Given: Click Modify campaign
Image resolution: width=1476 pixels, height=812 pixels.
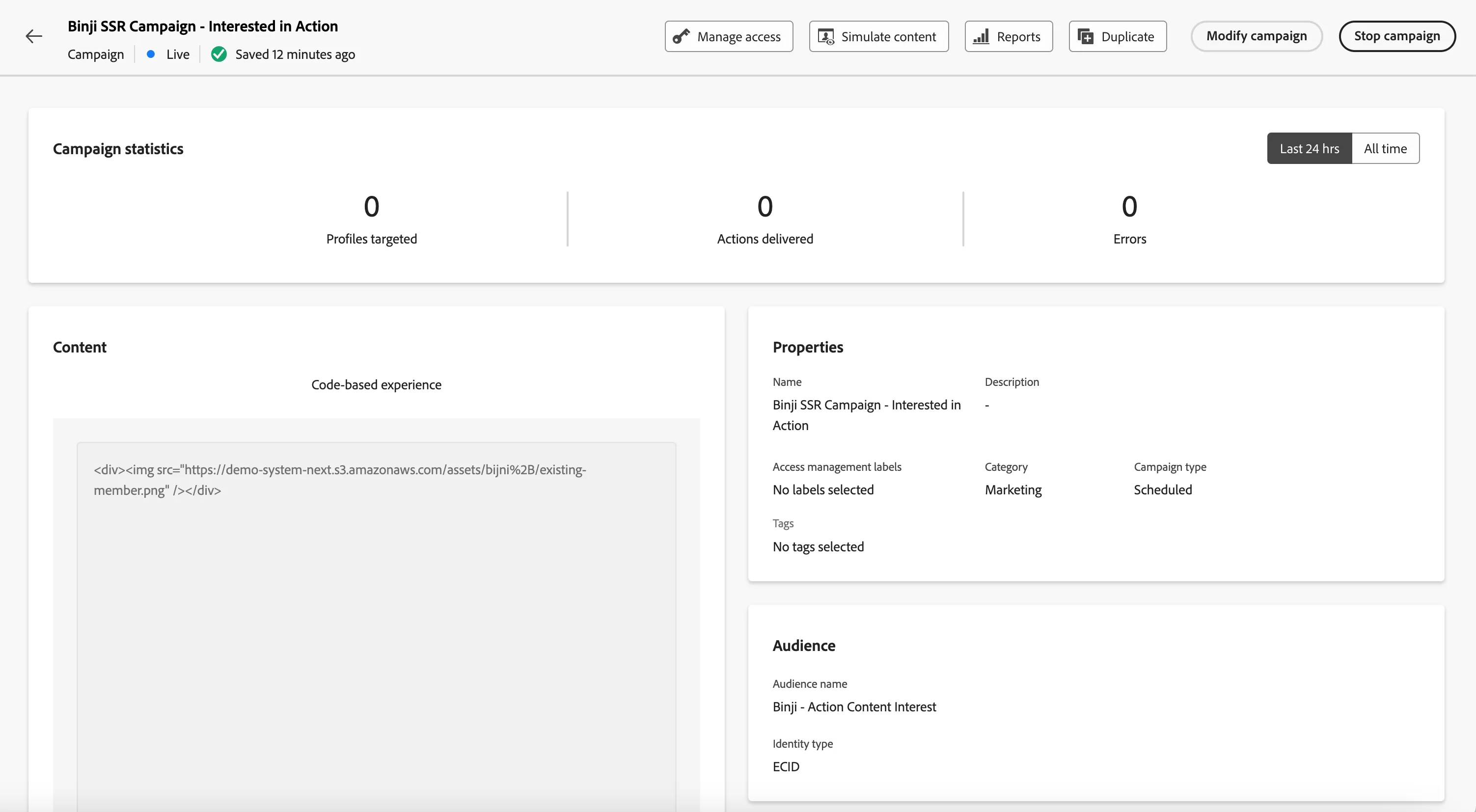Looking at the screenshot, I should [x=1257, y=36].
